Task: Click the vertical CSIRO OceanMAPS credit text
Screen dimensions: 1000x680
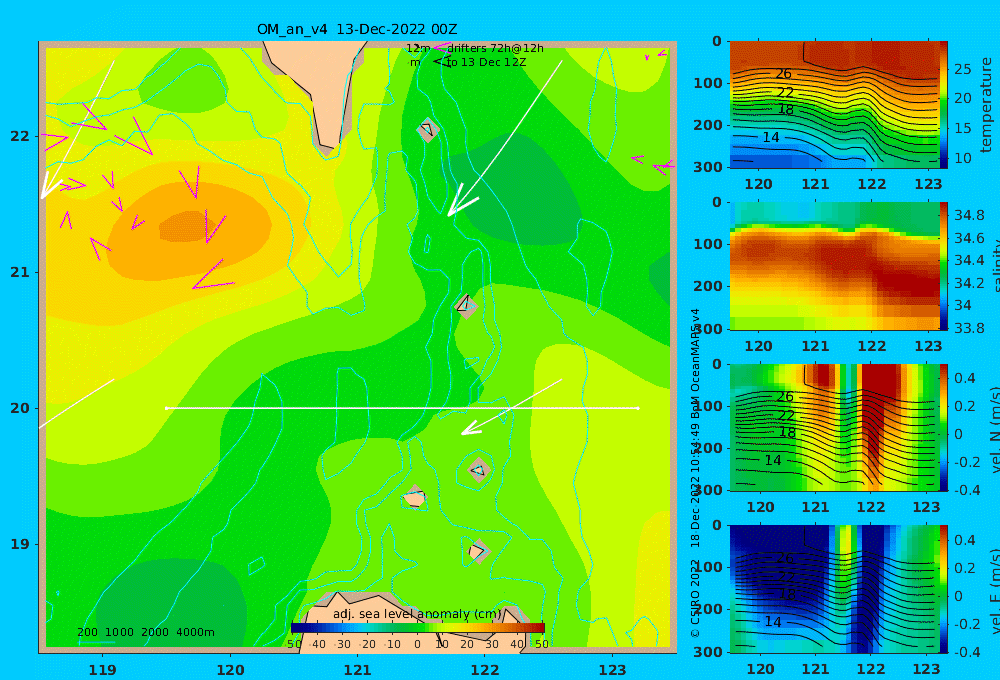Action: 695,473
